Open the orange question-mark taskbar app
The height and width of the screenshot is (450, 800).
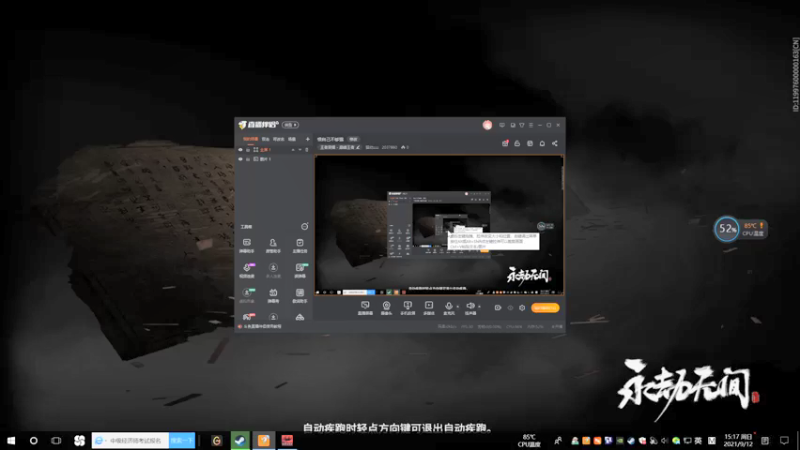click(263, 440)
